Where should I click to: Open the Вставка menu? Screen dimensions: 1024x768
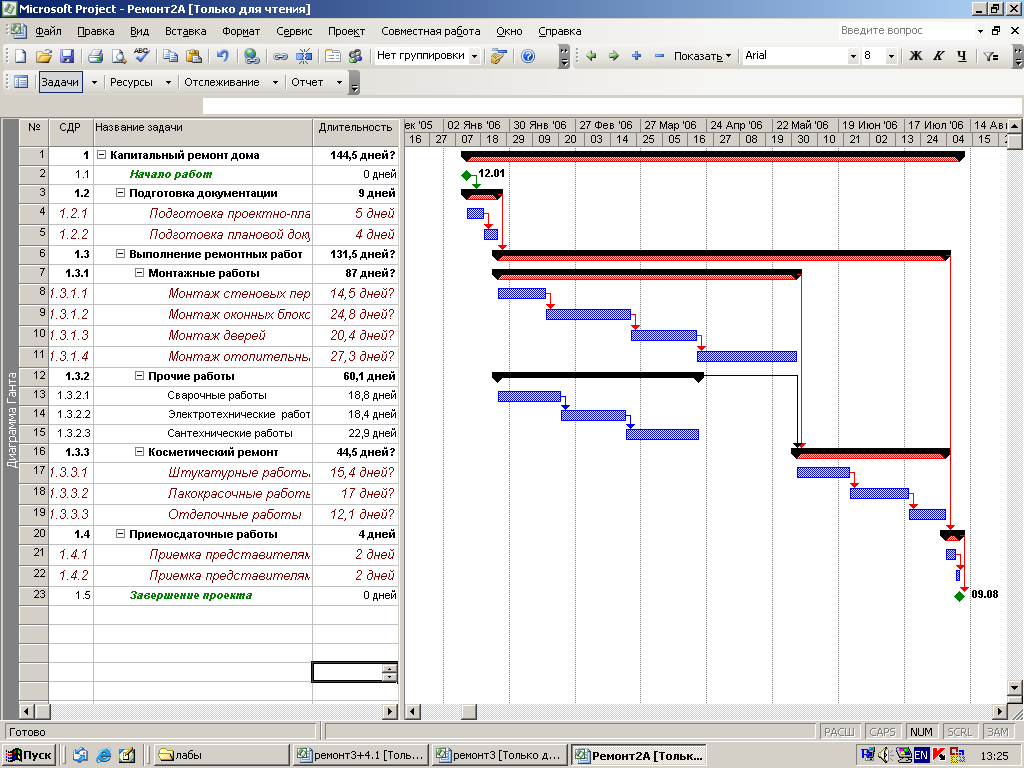[185, 31]
